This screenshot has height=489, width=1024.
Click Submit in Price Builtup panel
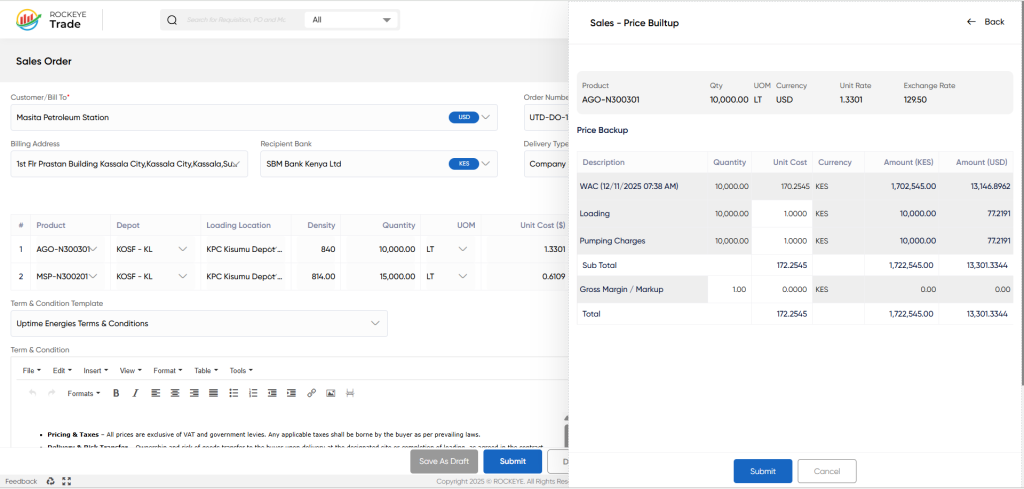point(763,471)
